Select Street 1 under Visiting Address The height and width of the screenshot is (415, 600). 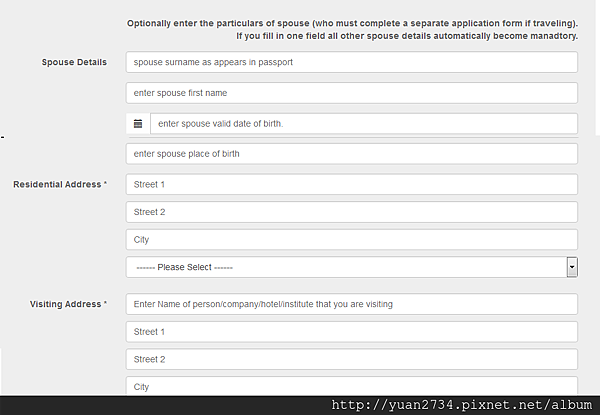tap(352, 332)
